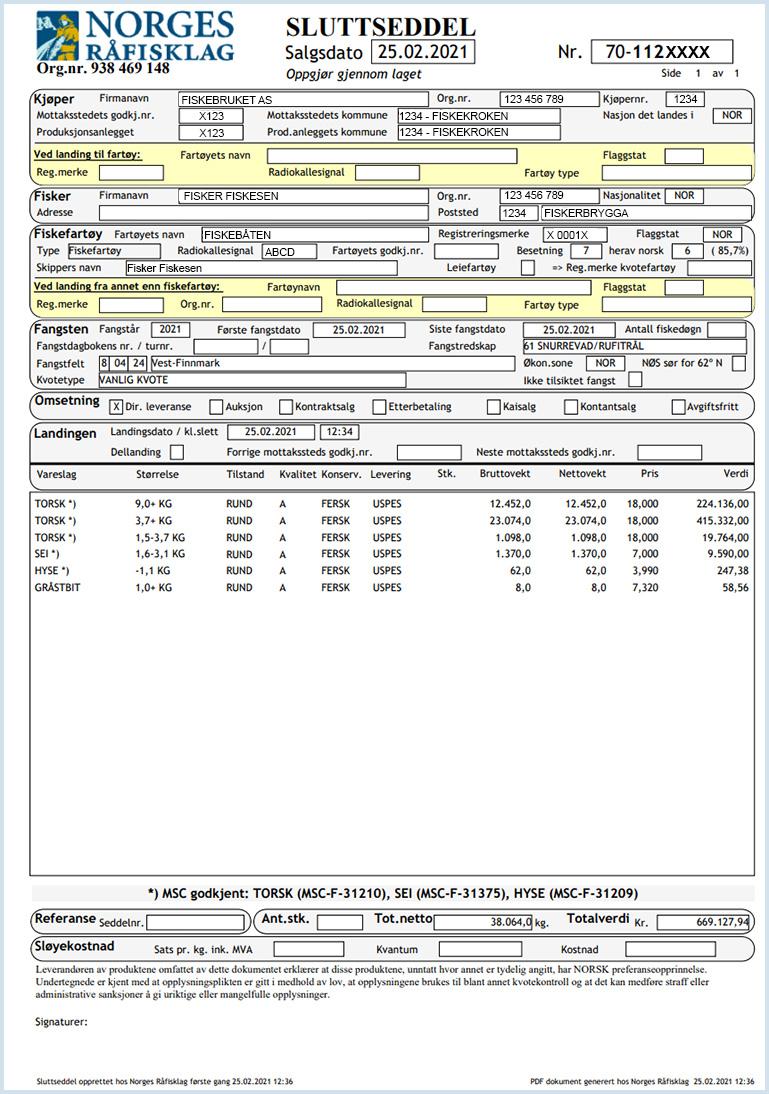Toggle the Dellanding checkbox
Image resolution: width=769 pixels, height=1094 pixels.
(x=177, y=453)
